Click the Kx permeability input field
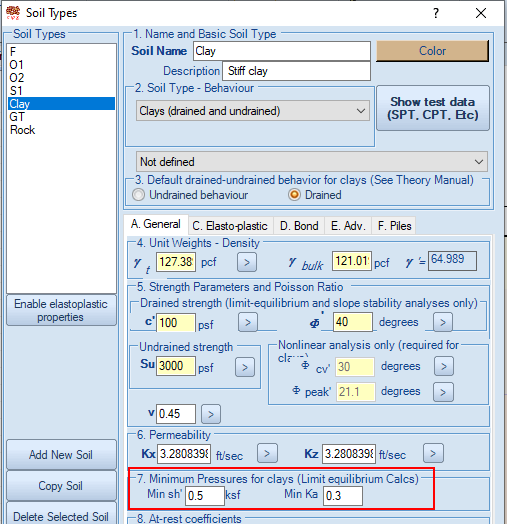Image resolution: width=507 pixels, height=524 pixels. click(x=184, y=454)
